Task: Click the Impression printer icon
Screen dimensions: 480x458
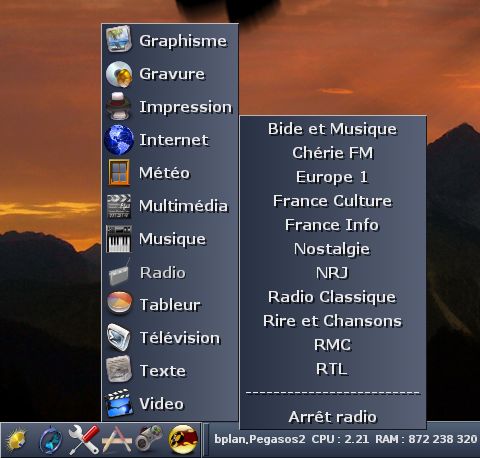Action: point(118,106)
